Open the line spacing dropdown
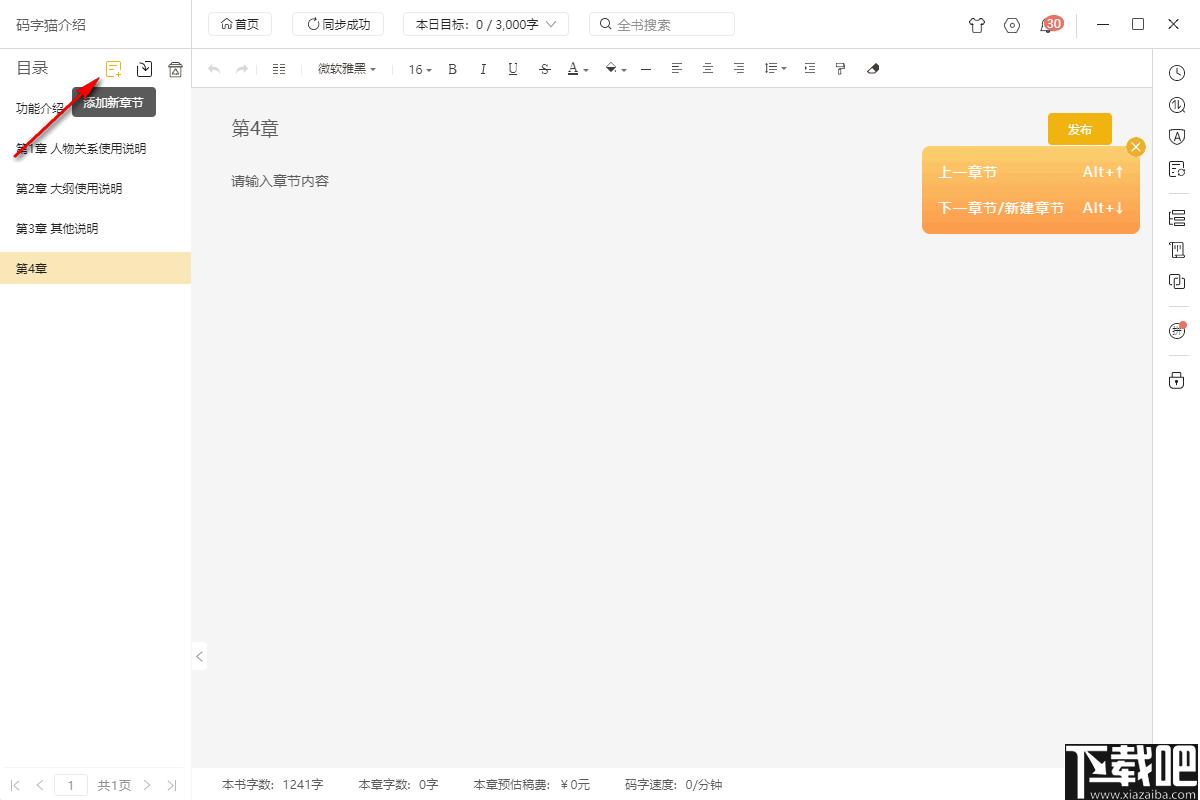The height and width of the screenshot is (800, 1200). (x=775, y=69)
